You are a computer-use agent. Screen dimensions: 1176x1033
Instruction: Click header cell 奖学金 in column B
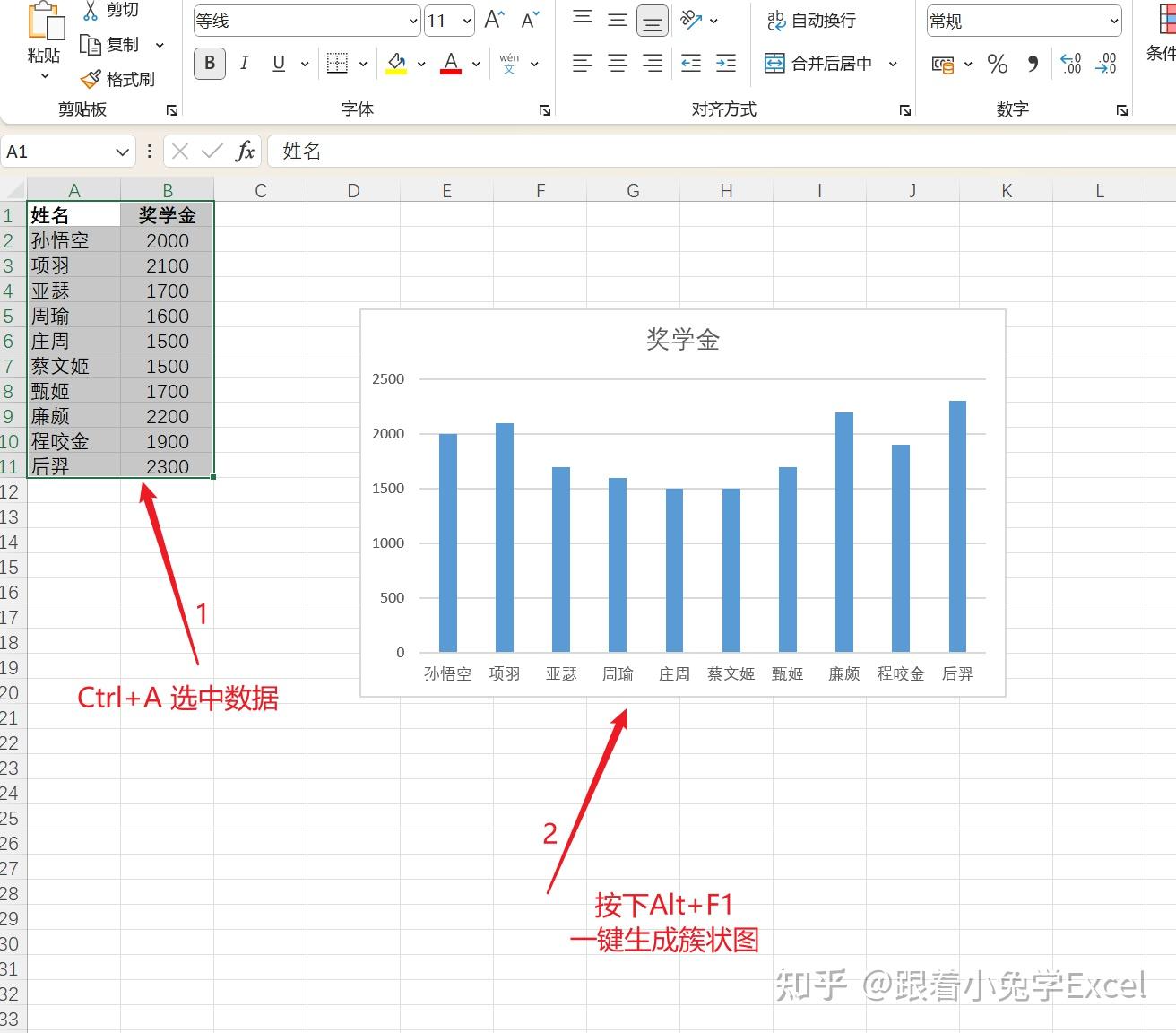click(x=167, y=215)
